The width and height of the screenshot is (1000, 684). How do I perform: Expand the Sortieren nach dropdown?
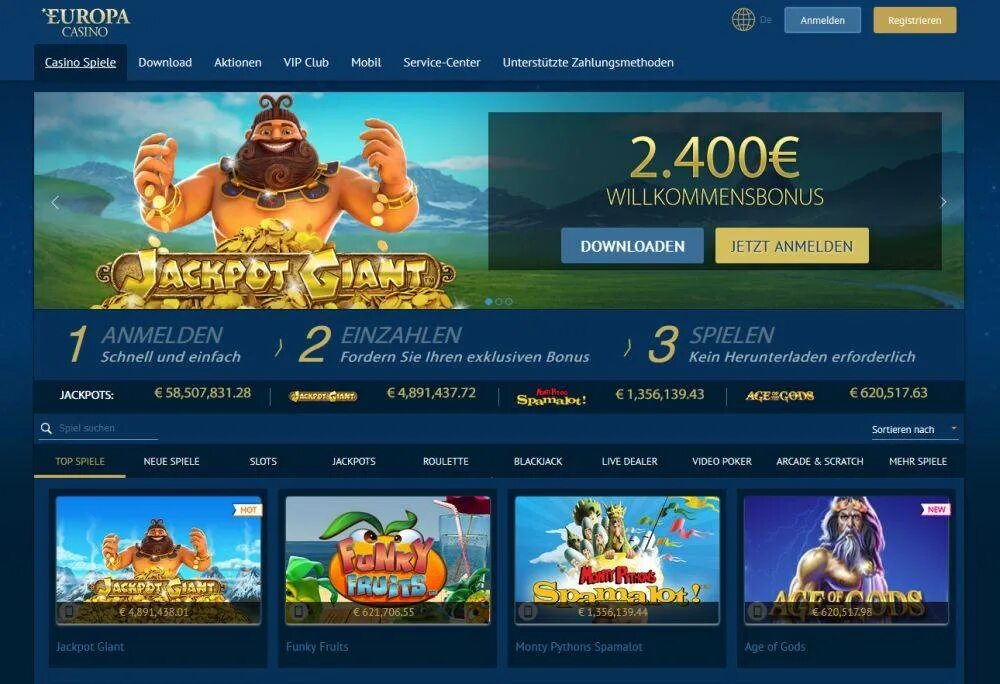coord(915,430)
